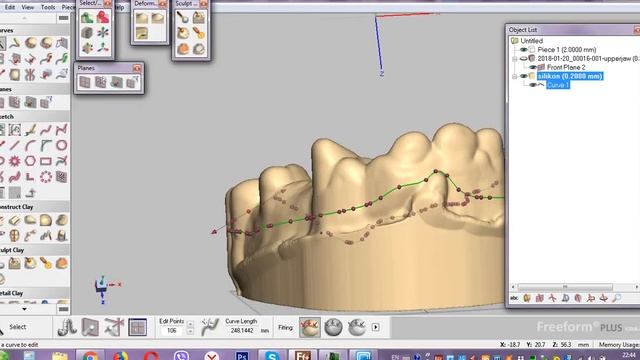
Task: Select the rectangle sketch tool
Action: [x=46, y=161]
